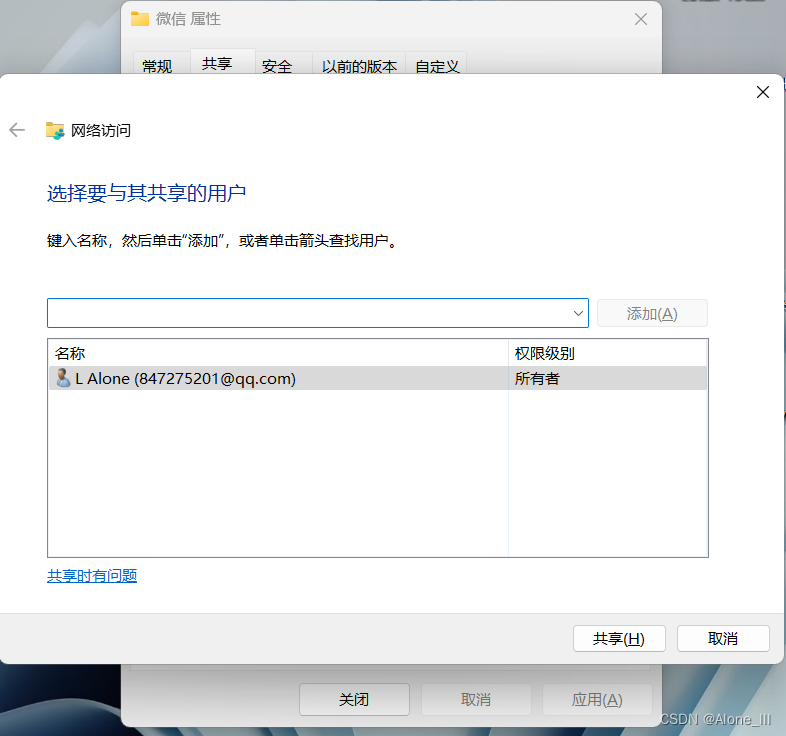
Task: Click the 共享(H) share button
Action: pos(619,638)
